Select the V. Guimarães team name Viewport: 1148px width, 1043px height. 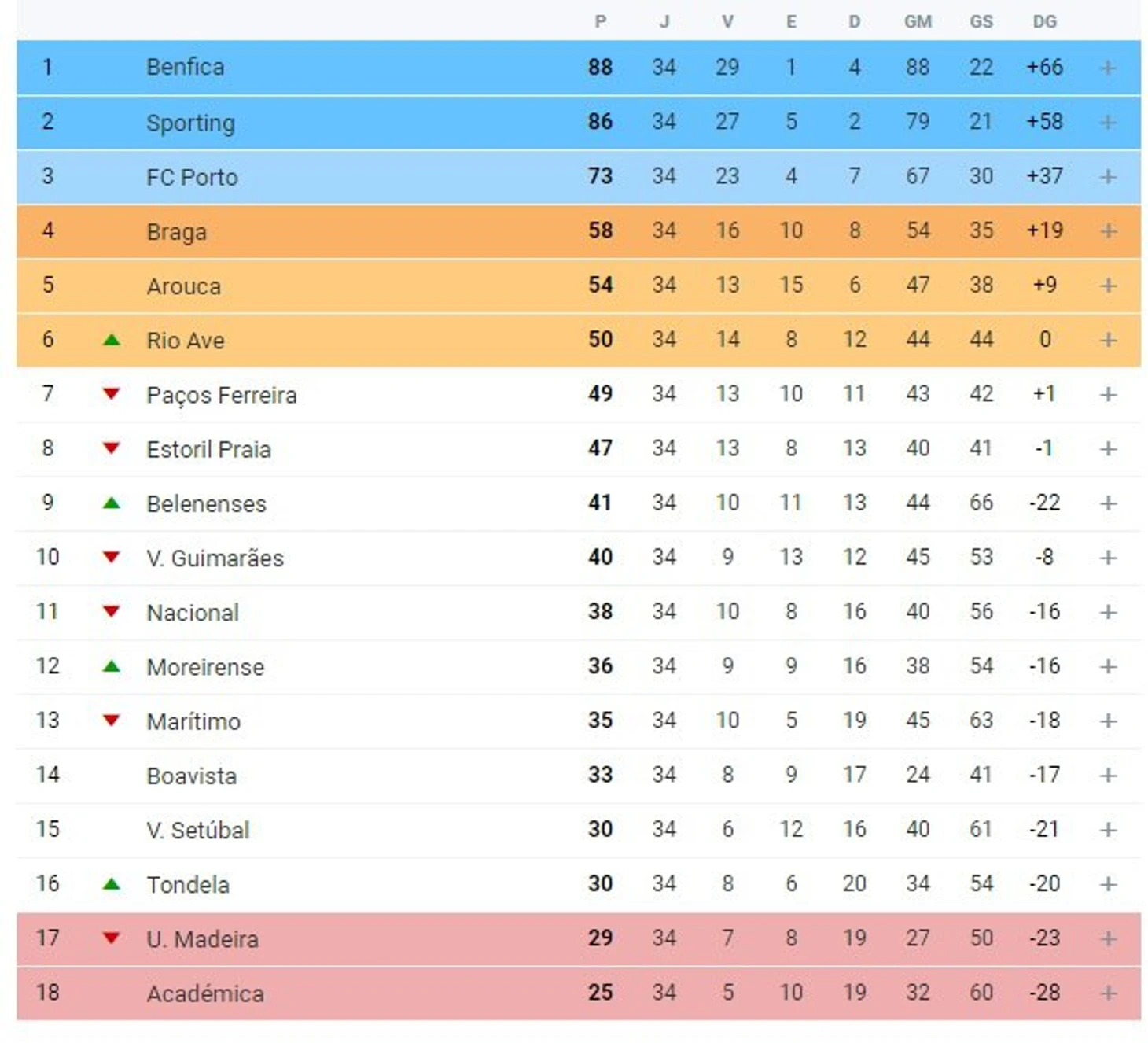click(215, 558)
